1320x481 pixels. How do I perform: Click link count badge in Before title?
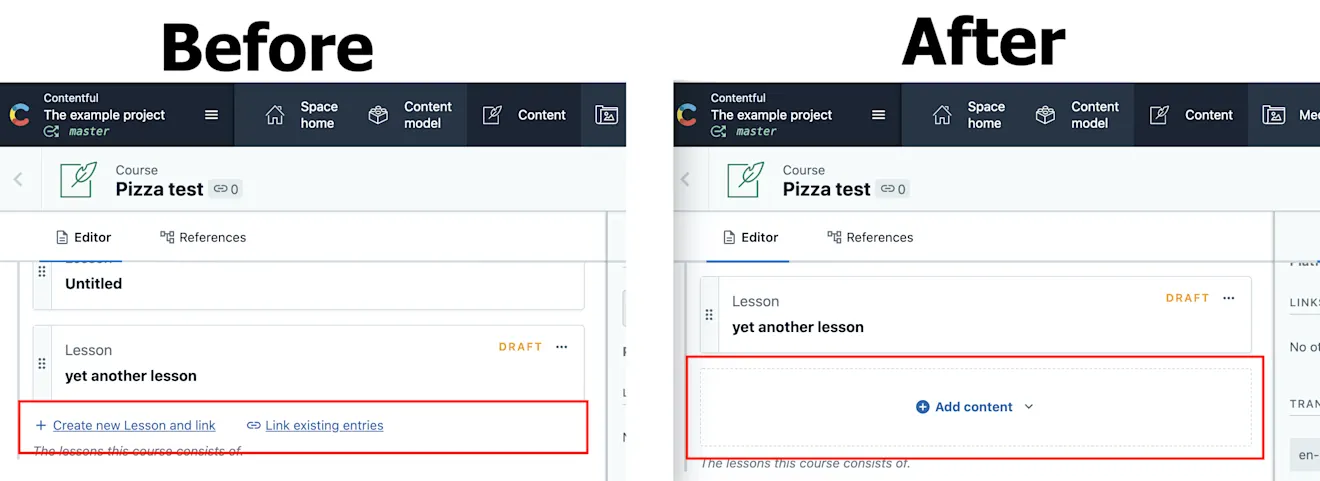pyautogui.click(x=226, y=189)
